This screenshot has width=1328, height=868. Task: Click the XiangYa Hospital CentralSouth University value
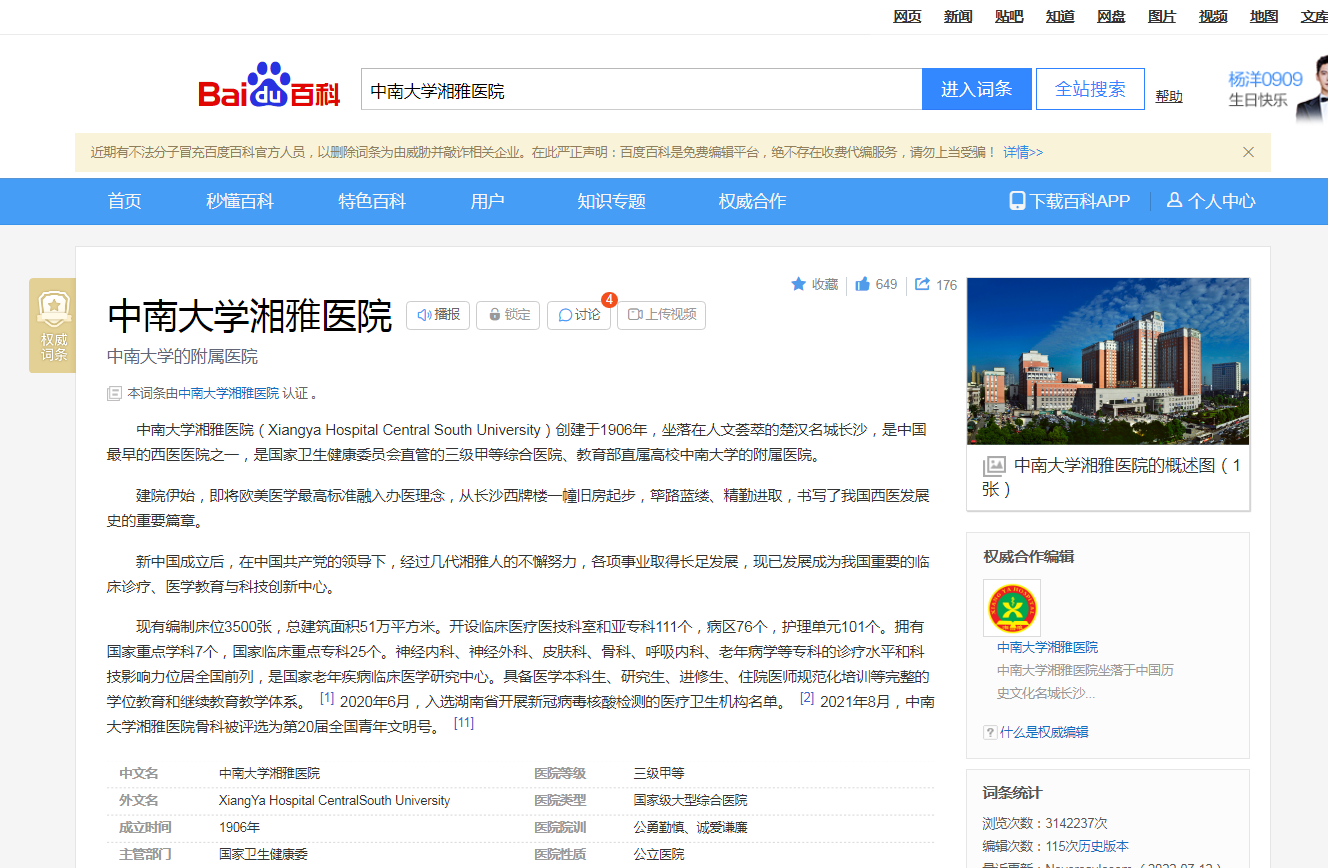pyautogui.click(x=334, y=800)
